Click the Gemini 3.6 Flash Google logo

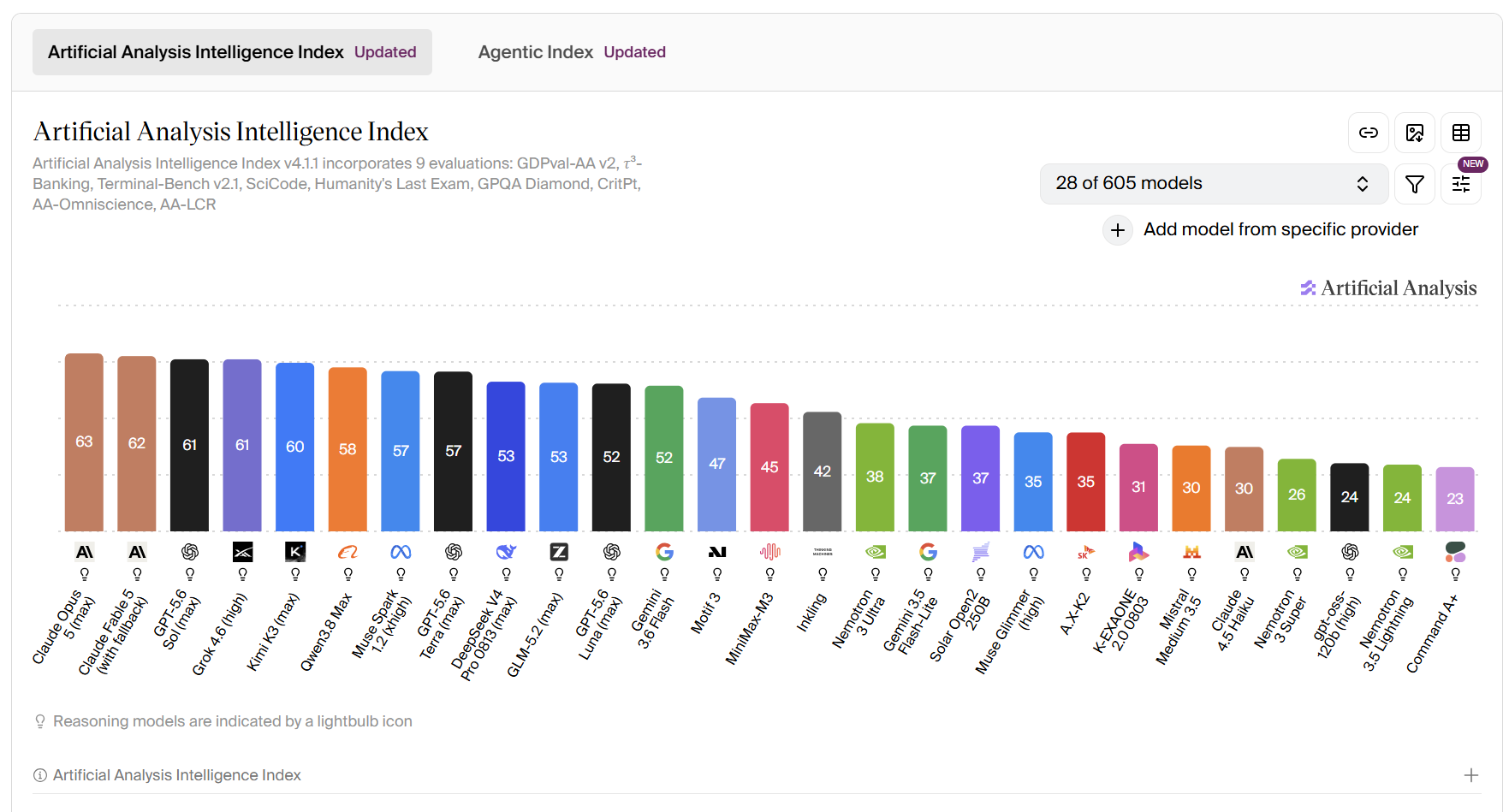coord(664,552)
